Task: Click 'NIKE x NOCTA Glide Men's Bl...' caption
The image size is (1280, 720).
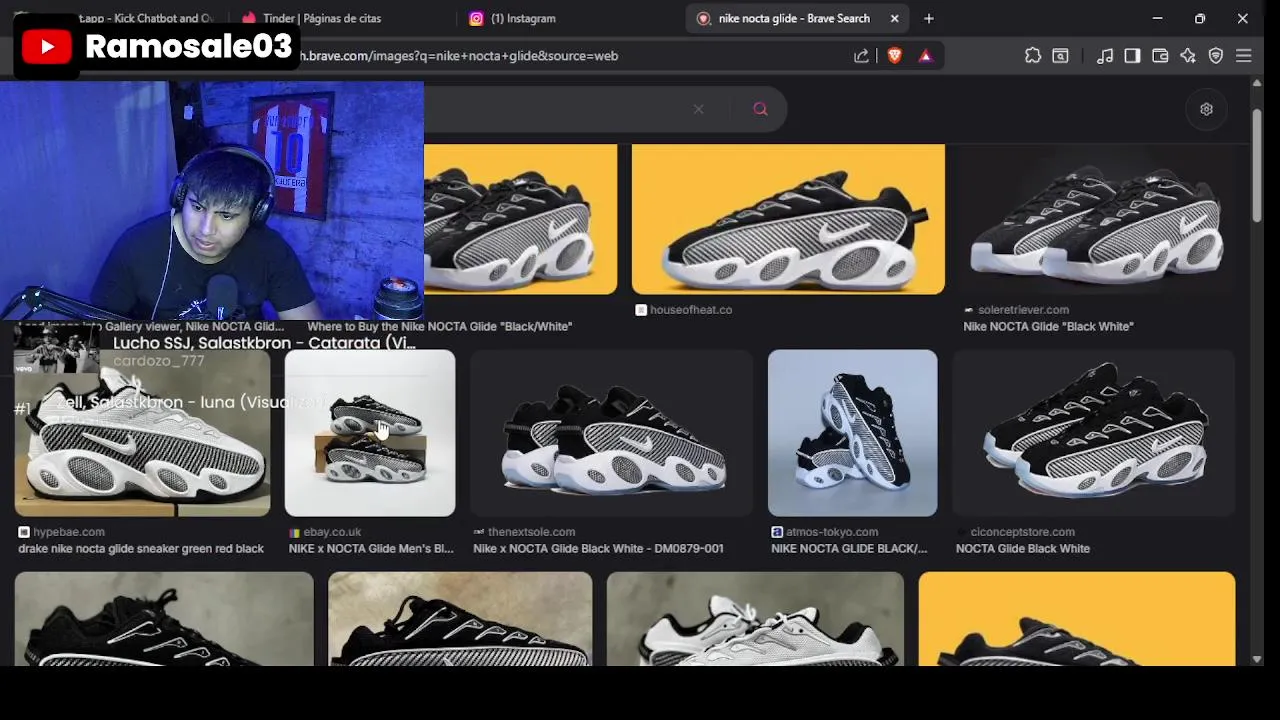Action: 371,549
